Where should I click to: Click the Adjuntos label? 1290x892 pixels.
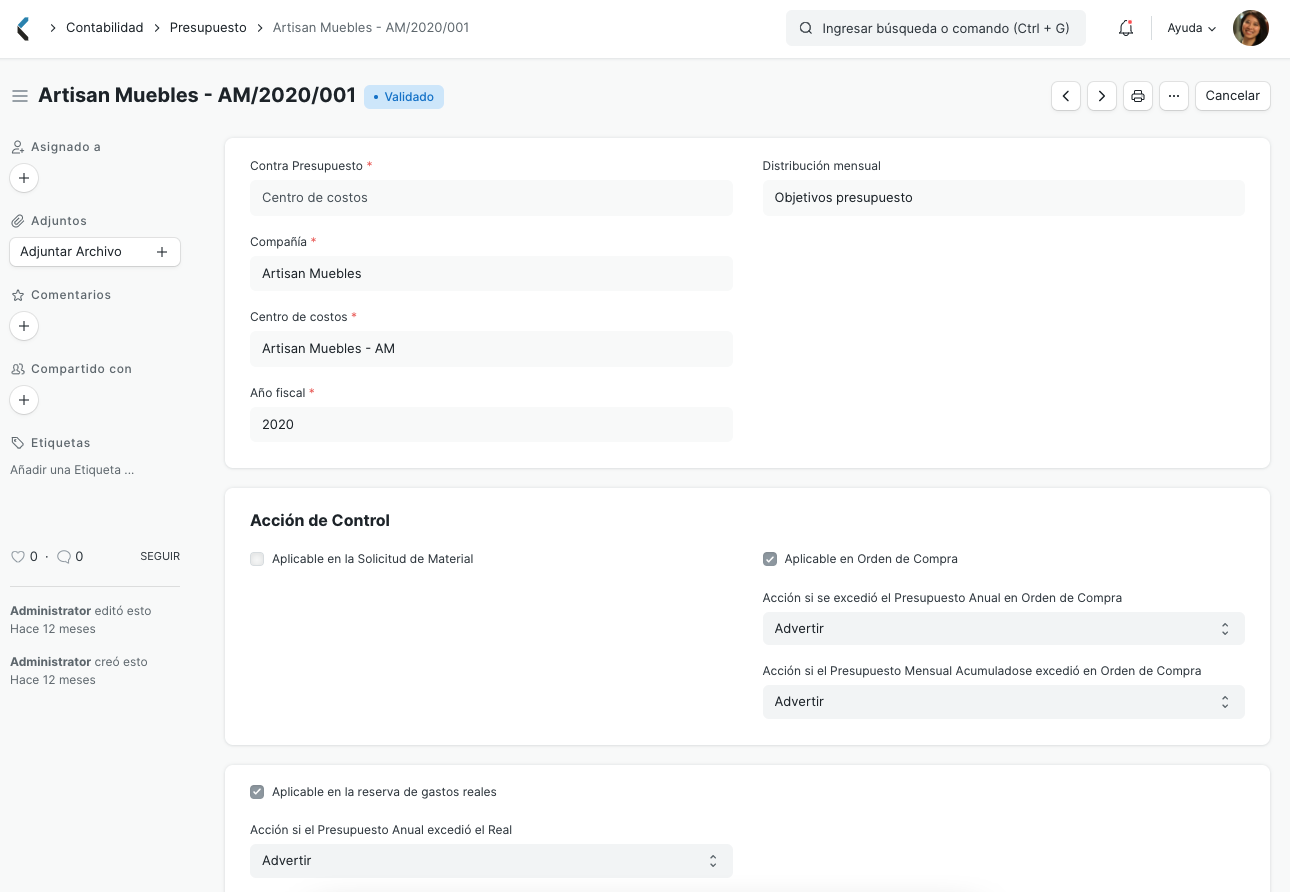click(x=59, y=221)
